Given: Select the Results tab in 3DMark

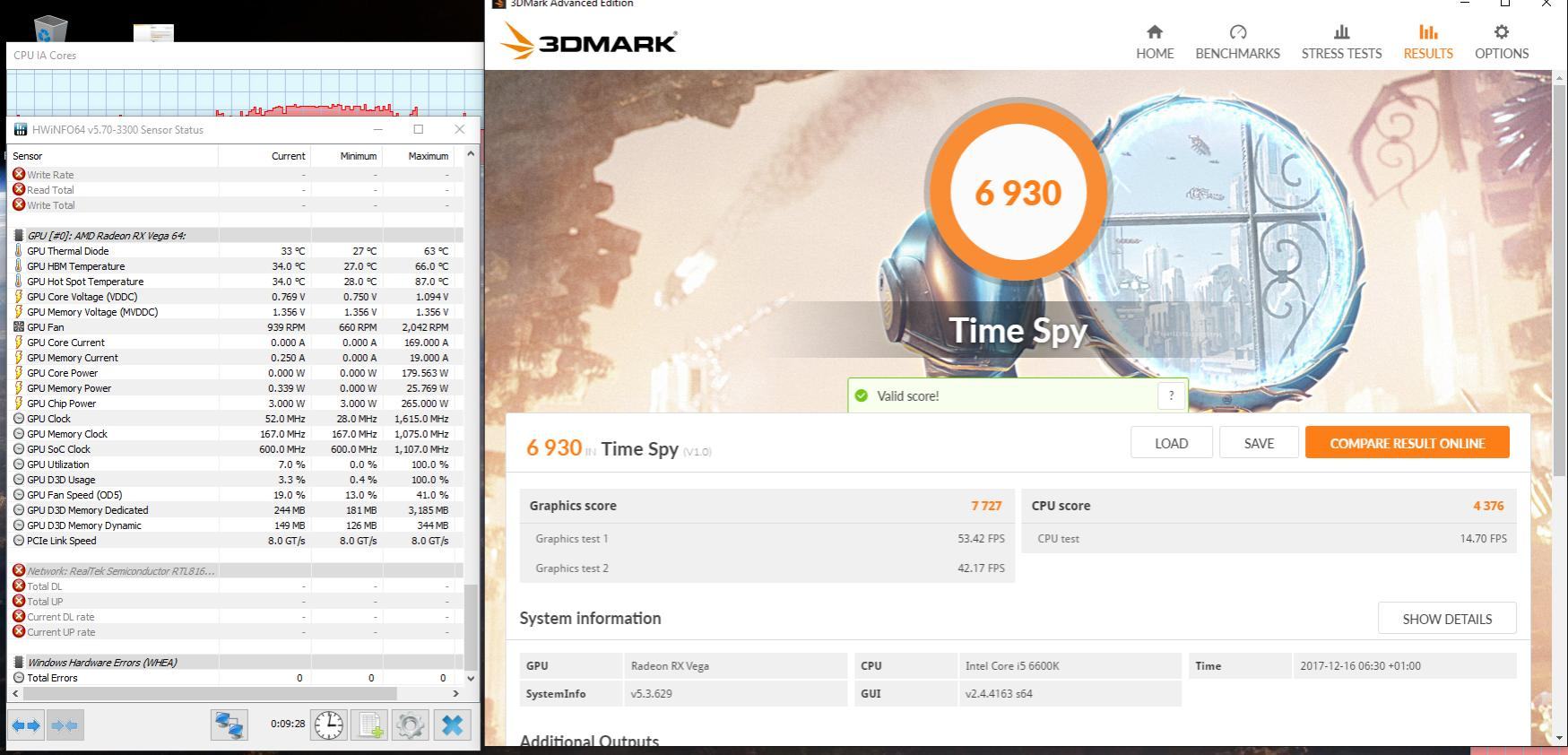Looking at the screenshot, I should point(1428,42).
